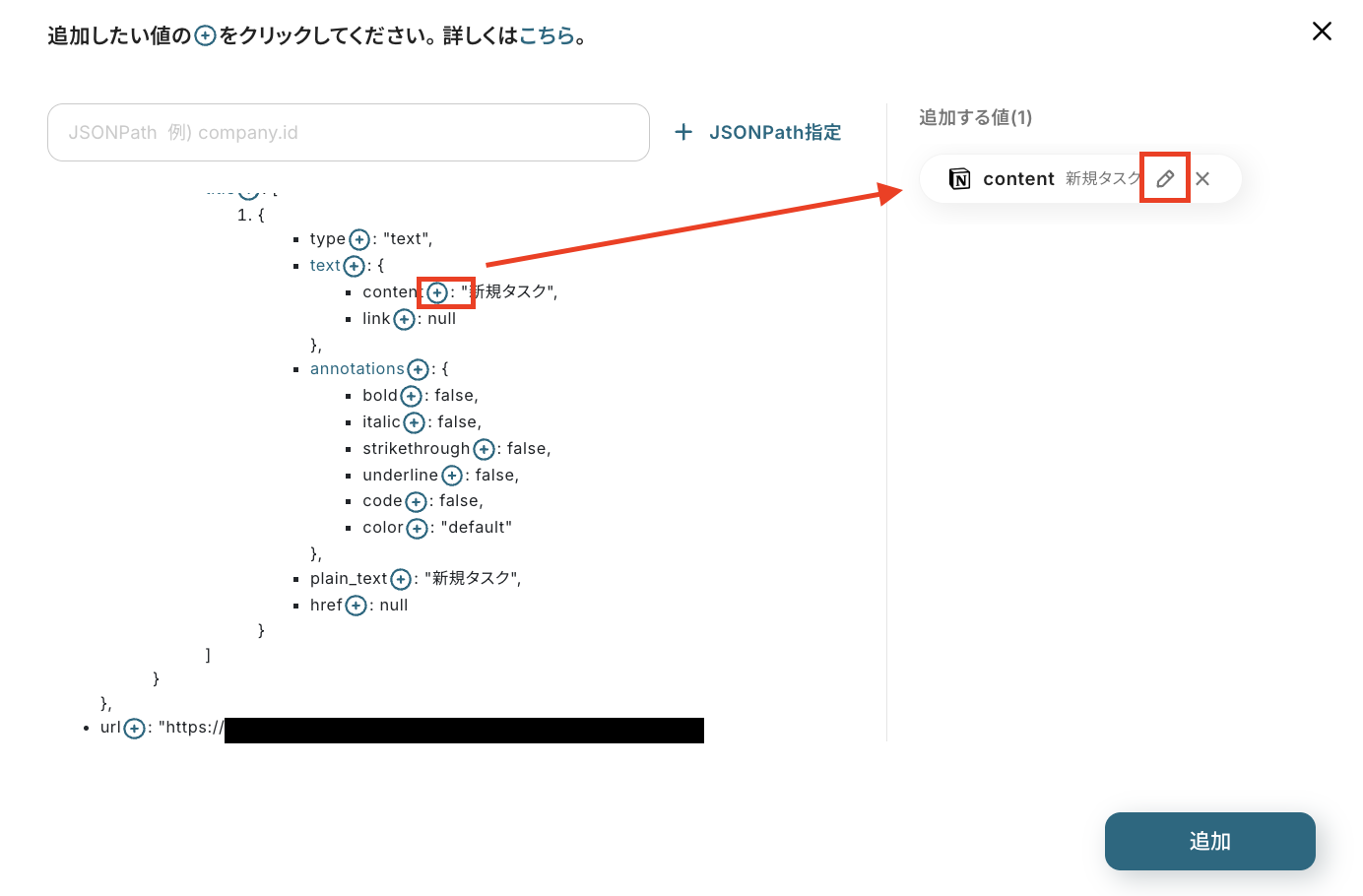Add the "content" value via its plus icon
The width and height of the screenshot is (1363, 896).
437,293
